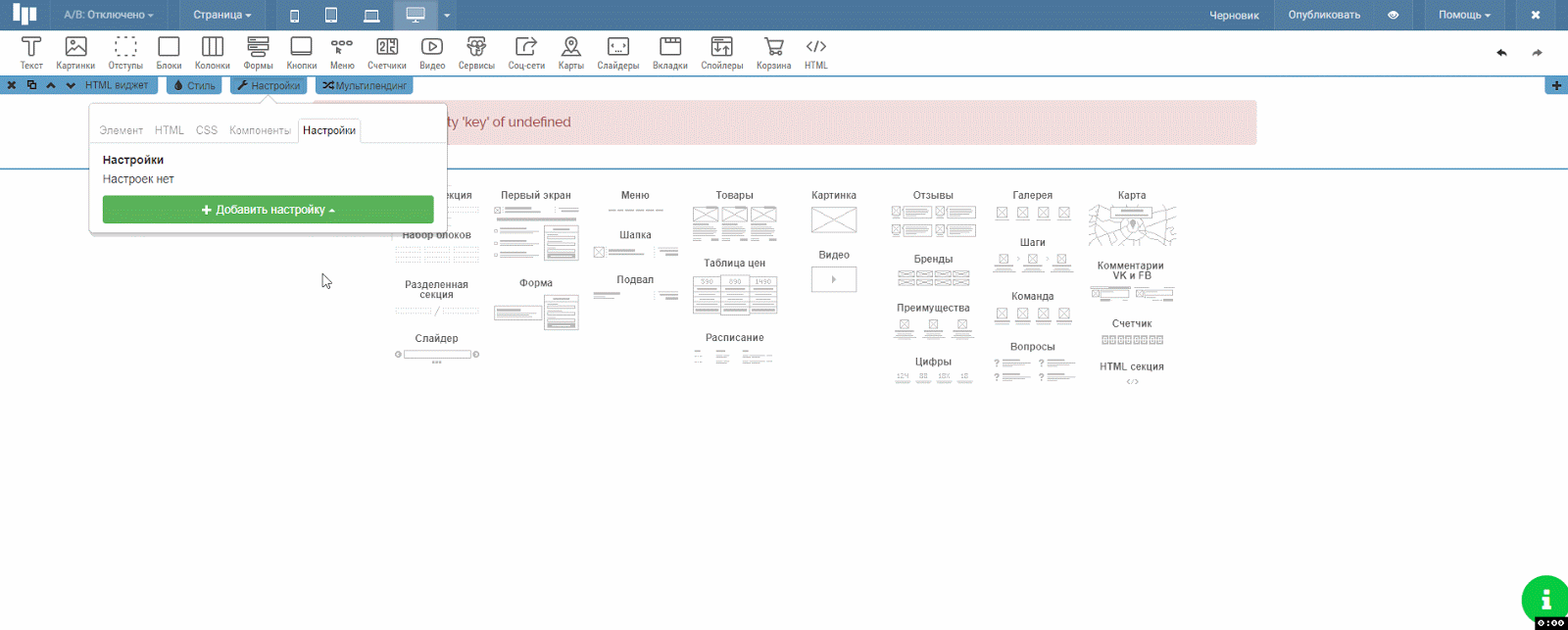Image resolution: width=1568 pixels, height=630 pixels.
Task: Click the Картинки image tool
Action: (75, 53)
